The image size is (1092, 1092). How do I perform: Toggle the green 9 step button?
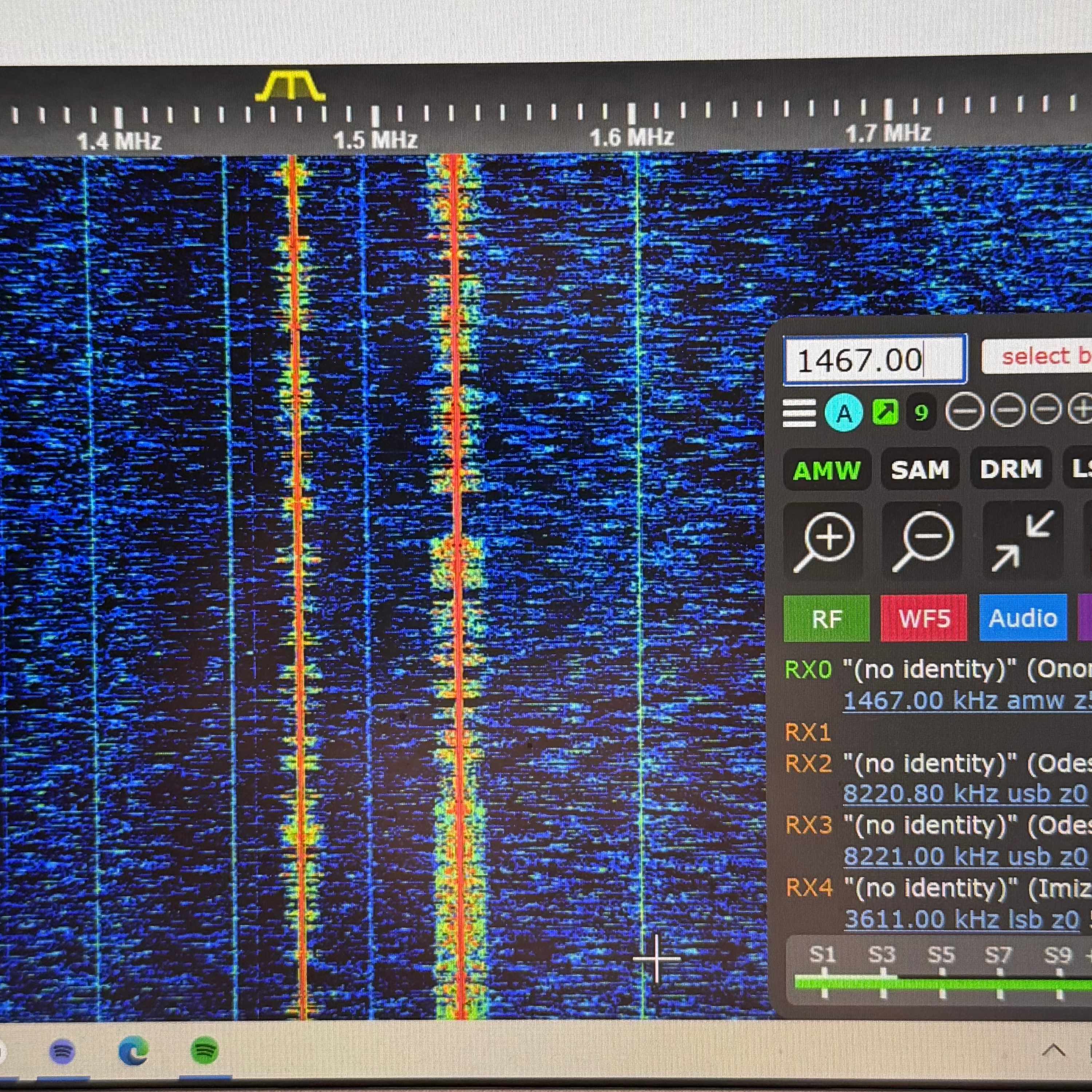(921, 413)
